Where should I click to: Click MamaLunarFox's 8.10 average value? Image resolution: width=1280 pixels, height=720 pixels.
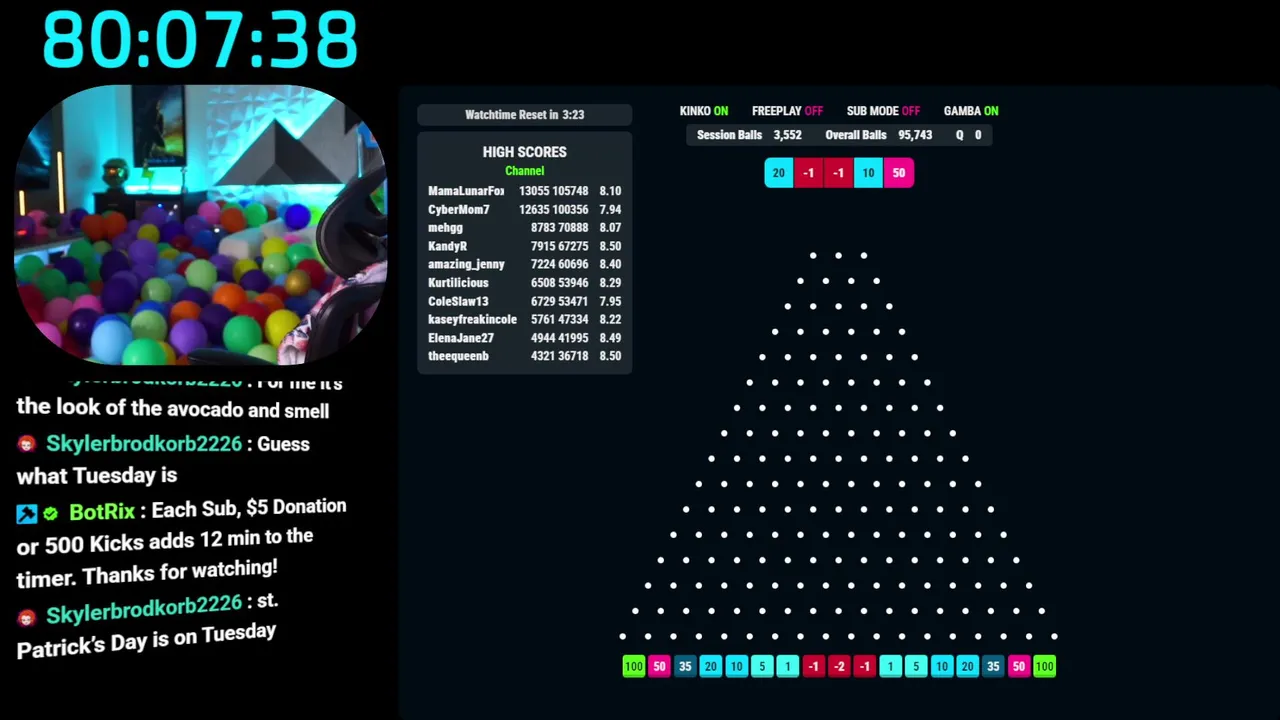tap(610, 191)
